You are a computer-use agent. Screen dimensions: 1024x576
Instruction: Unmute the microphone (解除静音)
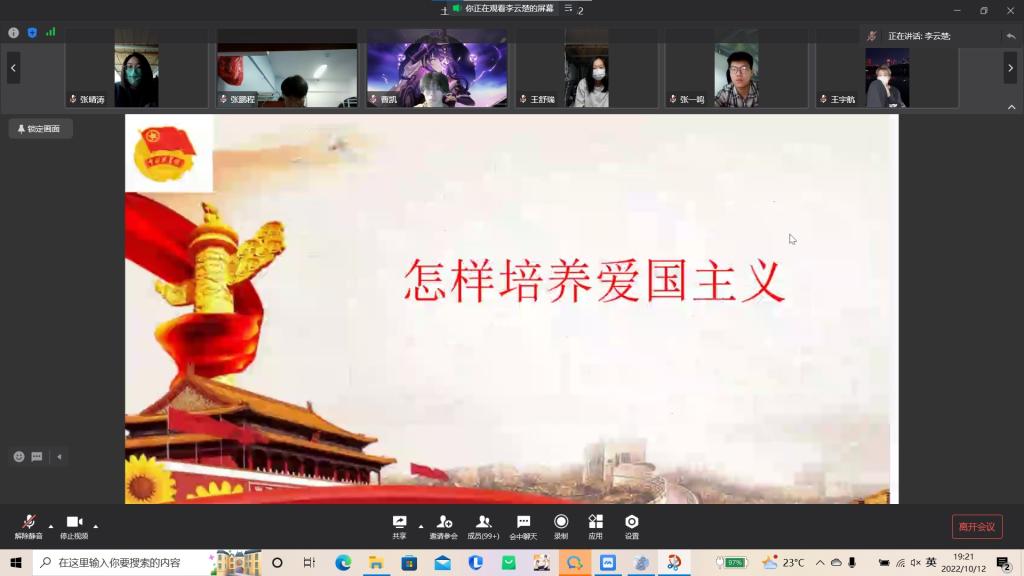[28, 526]
